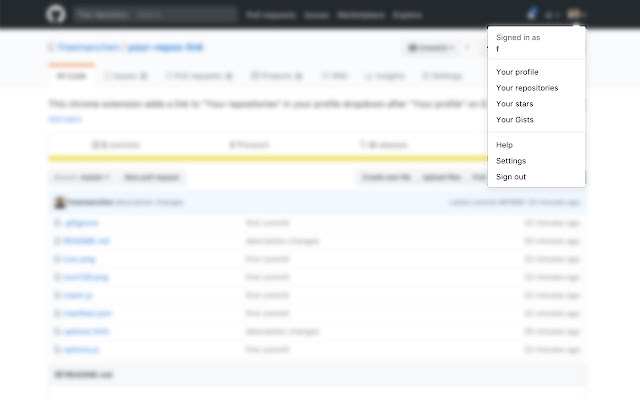Open Issues in the top navigation
Screen dimensions: 640x400
pos(316,15)
